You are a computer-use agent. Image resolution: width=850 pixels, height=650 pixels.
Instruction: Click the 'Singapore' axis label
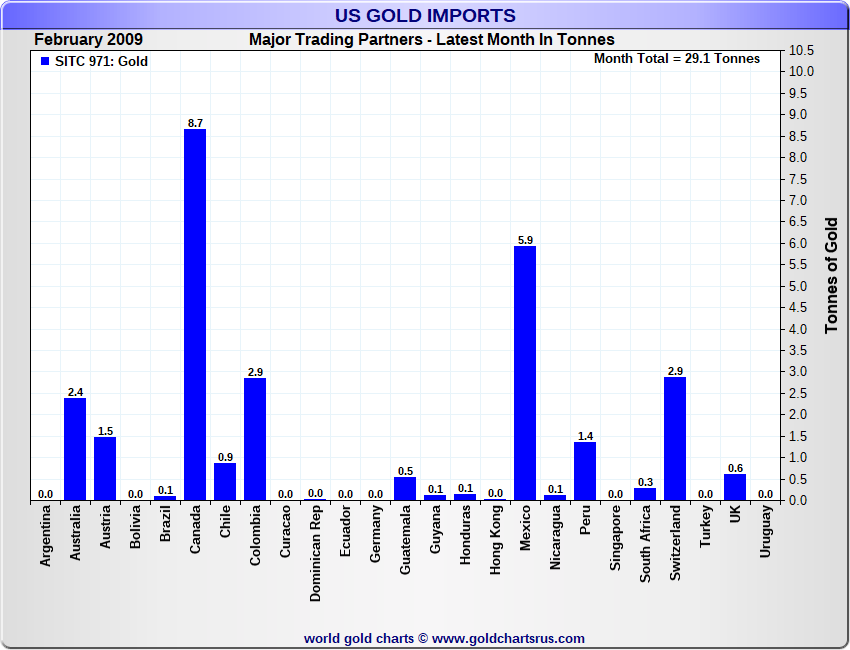tap(615, 537)
